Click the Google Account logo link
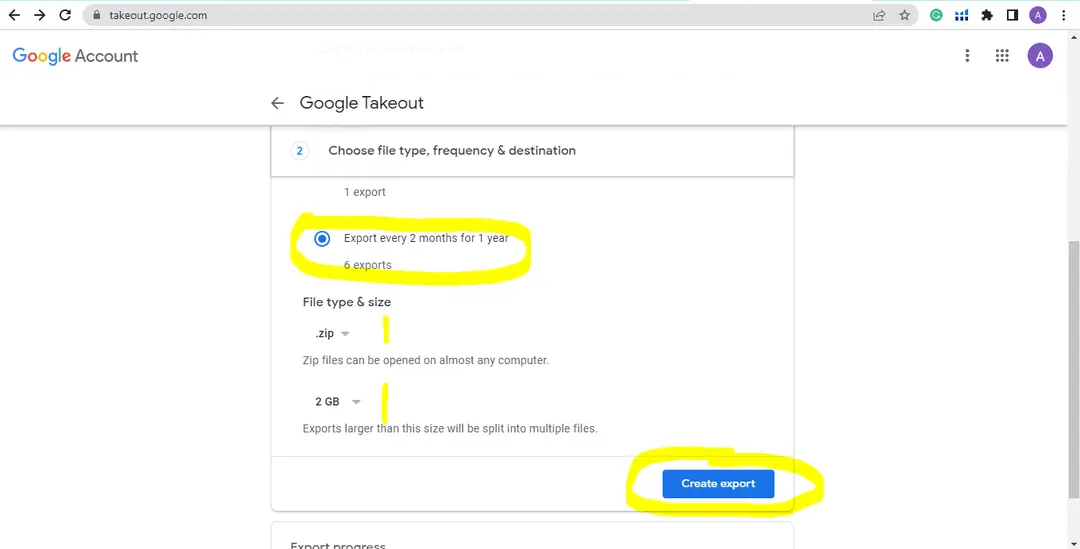1080x549 pixels. point(75,56)
